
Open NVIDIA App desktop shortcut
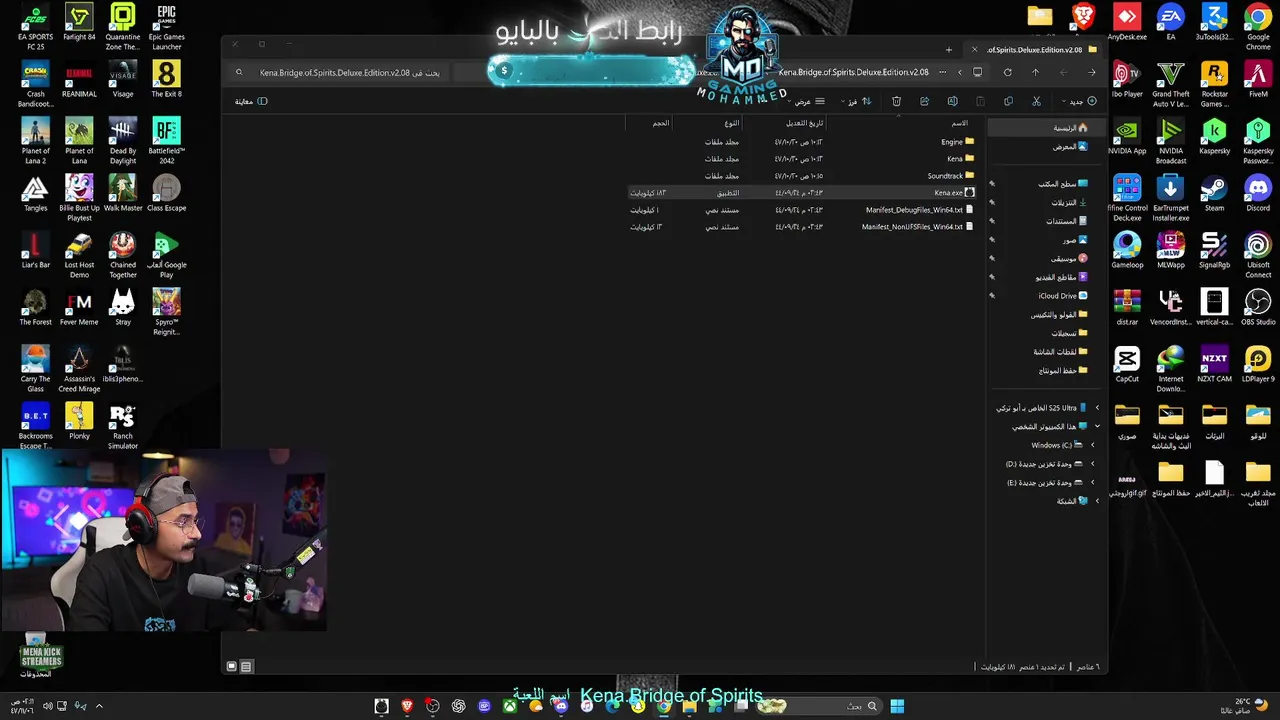[1127, 137]
